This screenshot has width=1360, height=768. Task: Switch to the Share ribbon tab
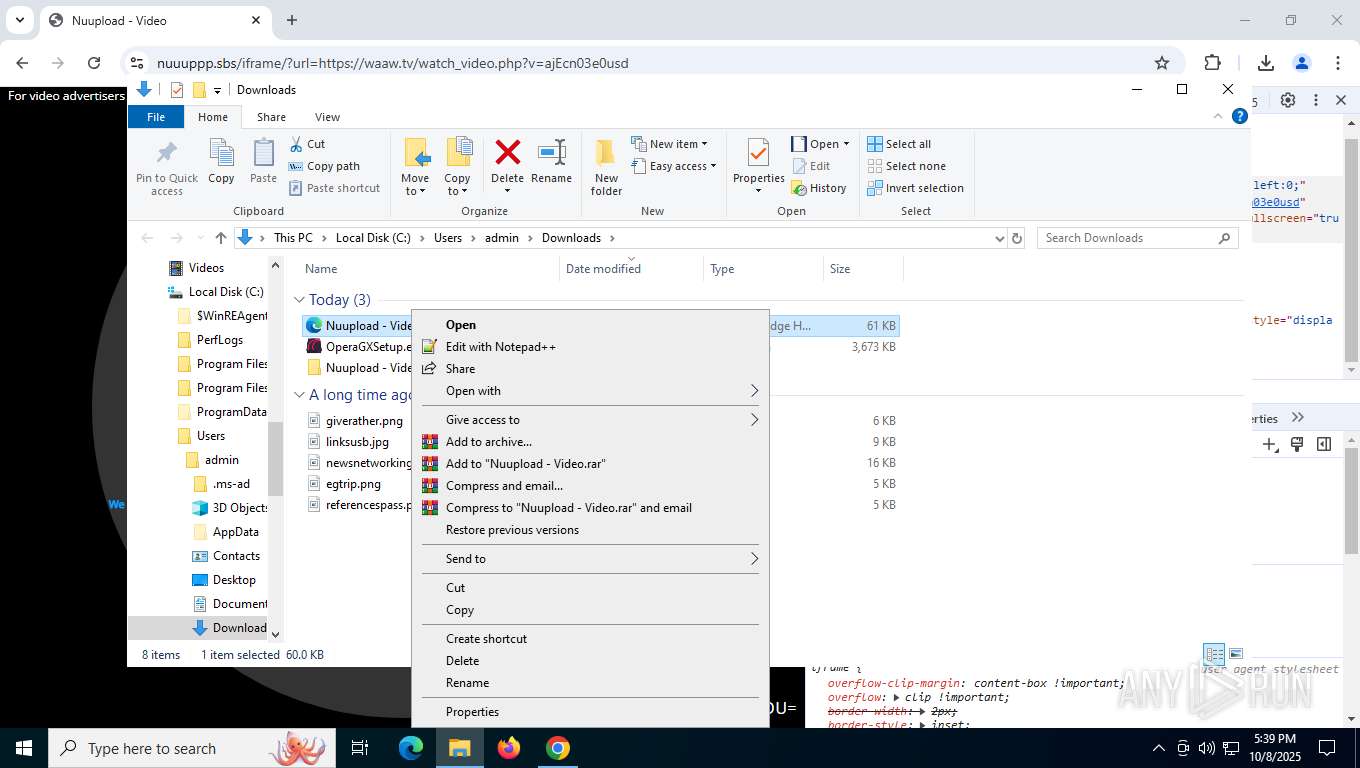point(271,117)
